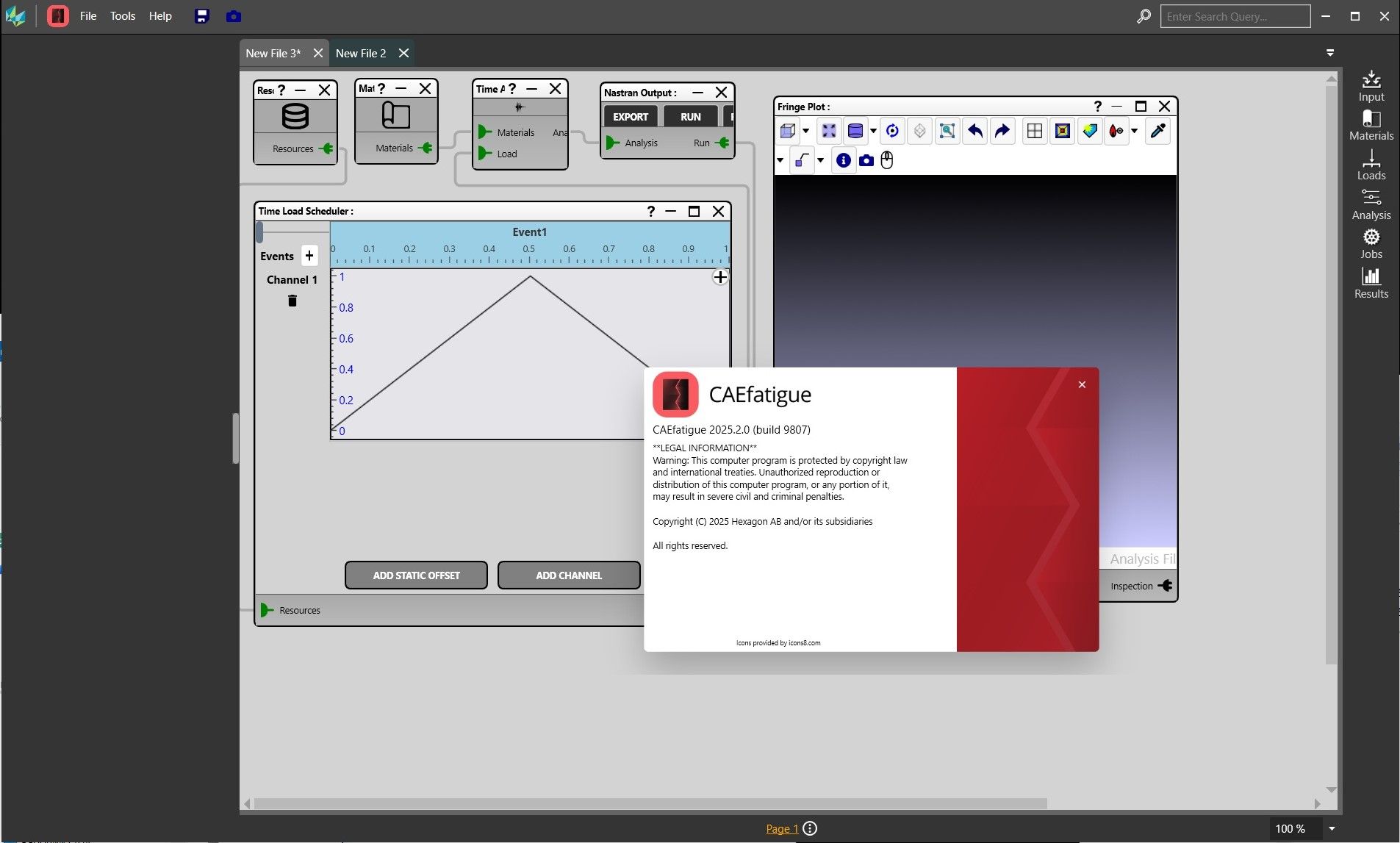Click the info icon in Fringe Plot toolbar
Viewport: 1400px width, 843px height.
[x=843, y=160]
